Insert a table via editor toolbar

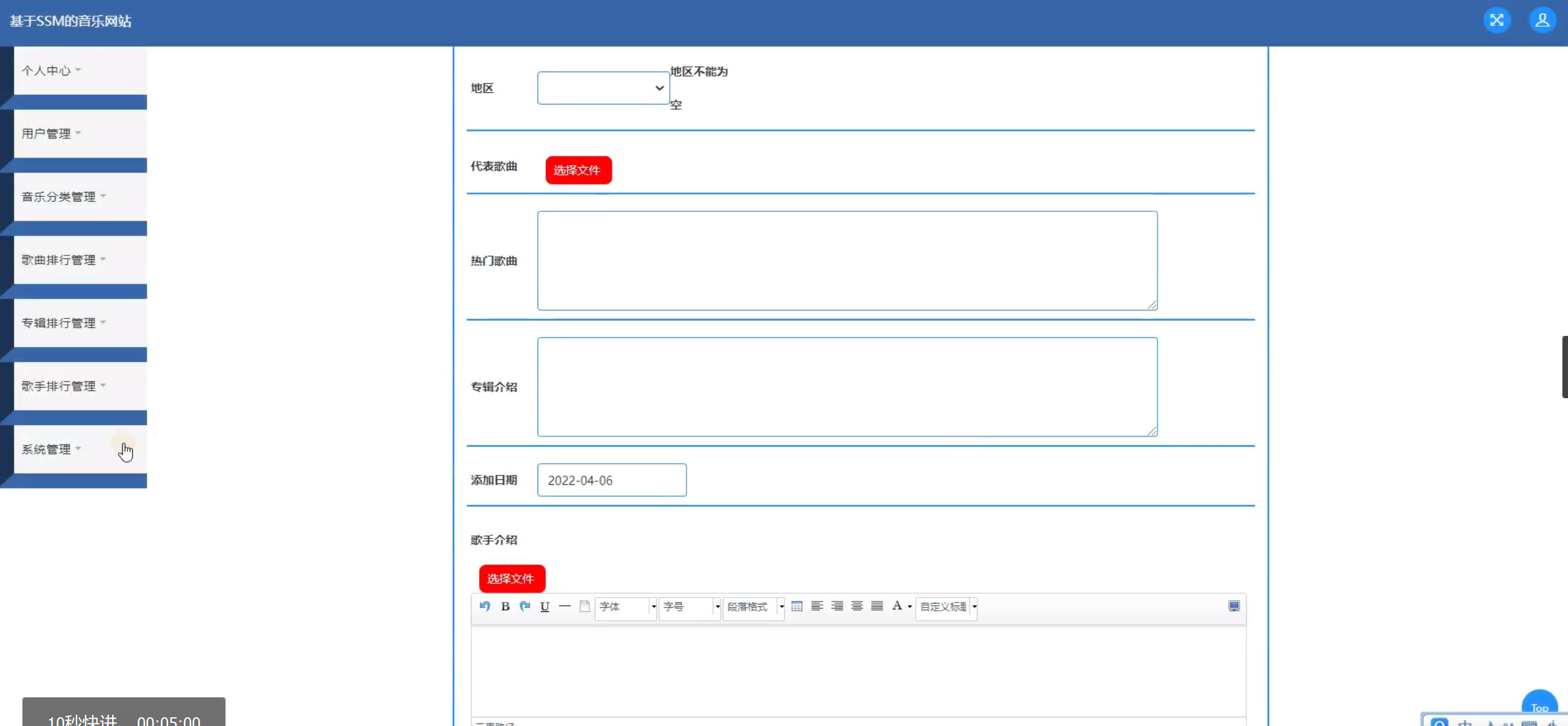point(797,606)
